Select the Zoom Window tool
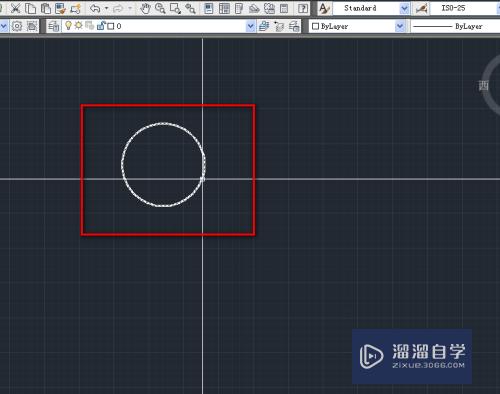Image resolution: width=500 pixels, height=394 pixels. tap(175, 8)
